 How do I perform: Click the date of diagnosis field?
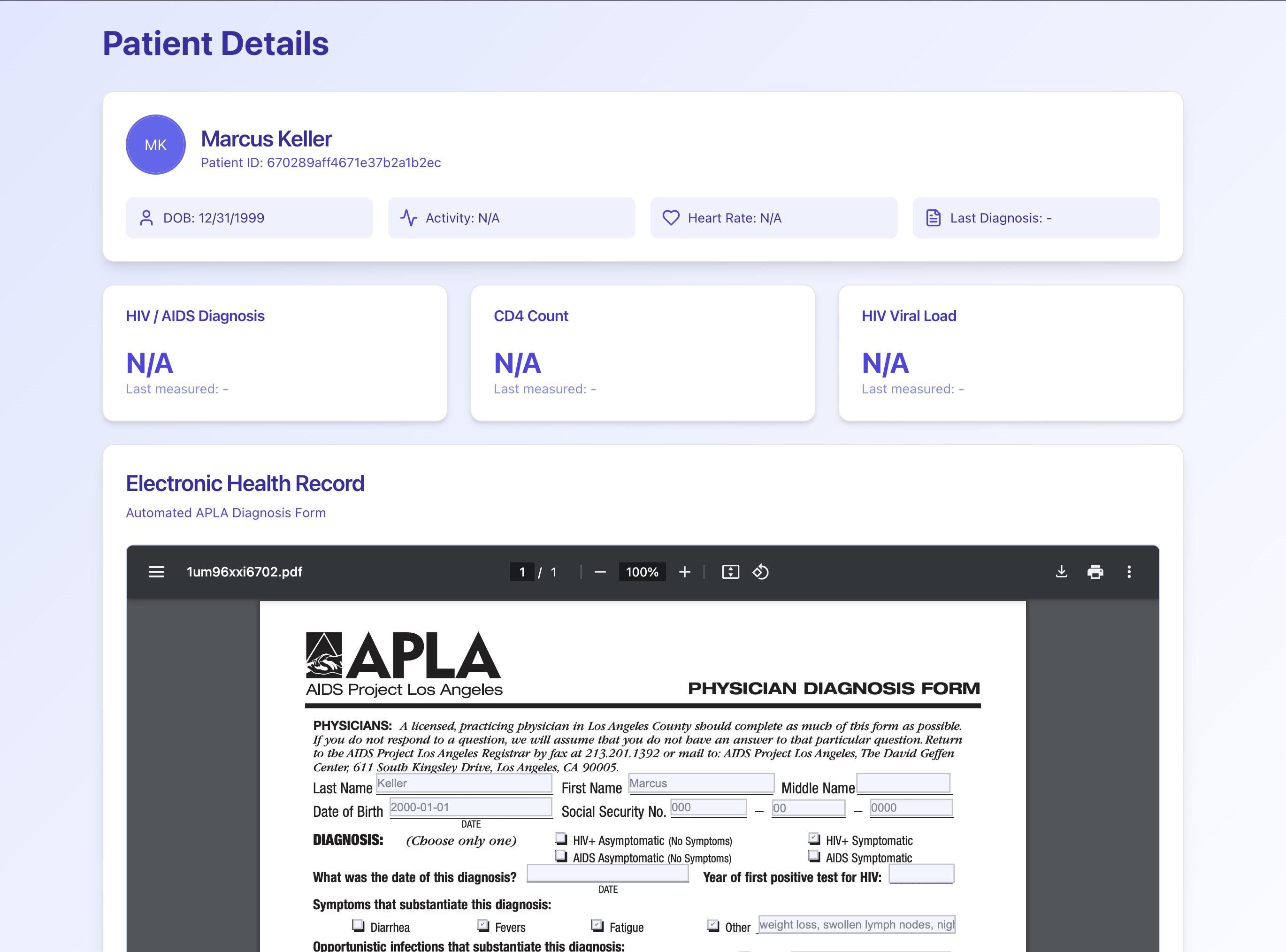click(x=607, y=874)
